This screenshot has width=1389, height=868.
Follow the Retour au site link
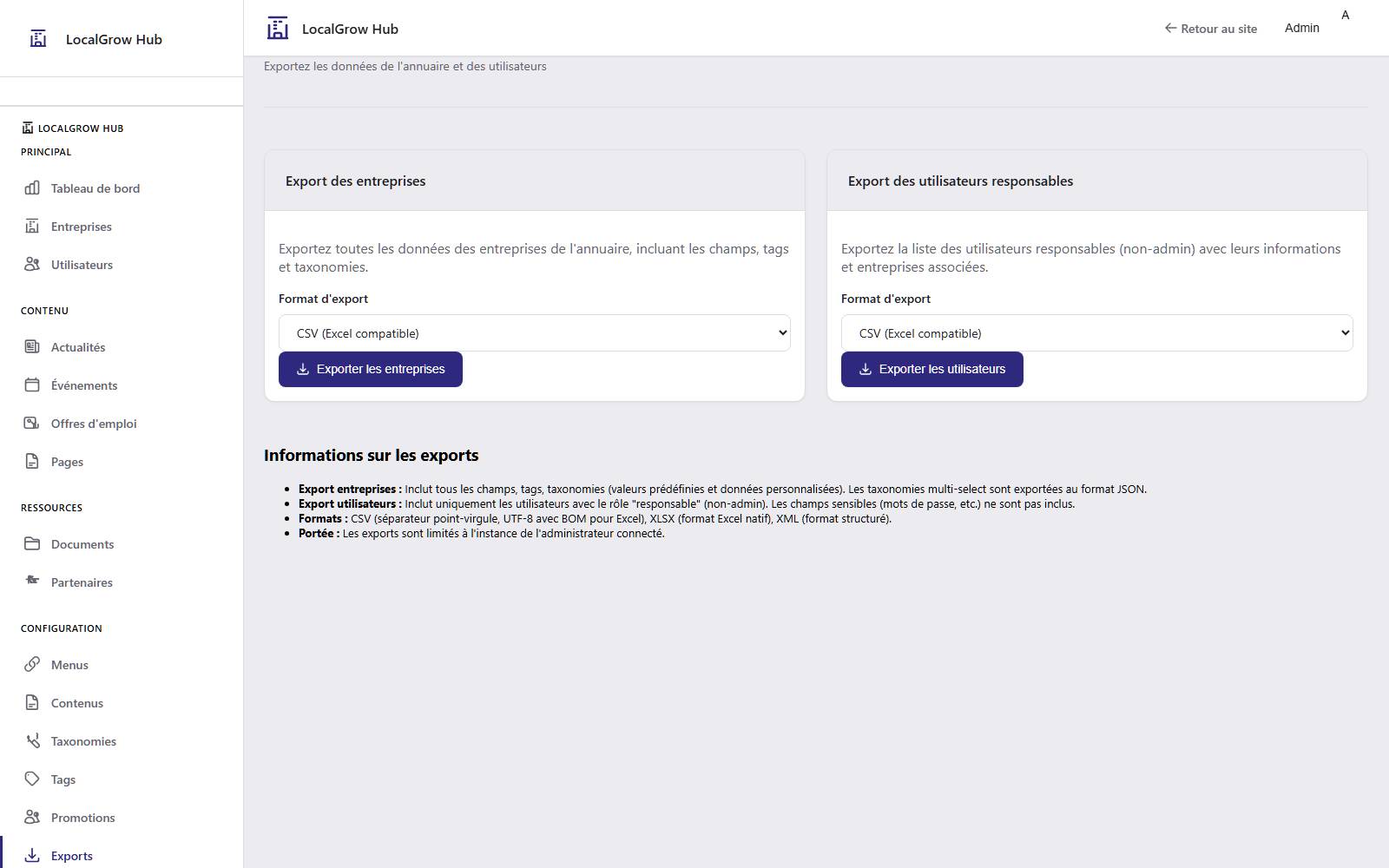tap(1210, 29)
